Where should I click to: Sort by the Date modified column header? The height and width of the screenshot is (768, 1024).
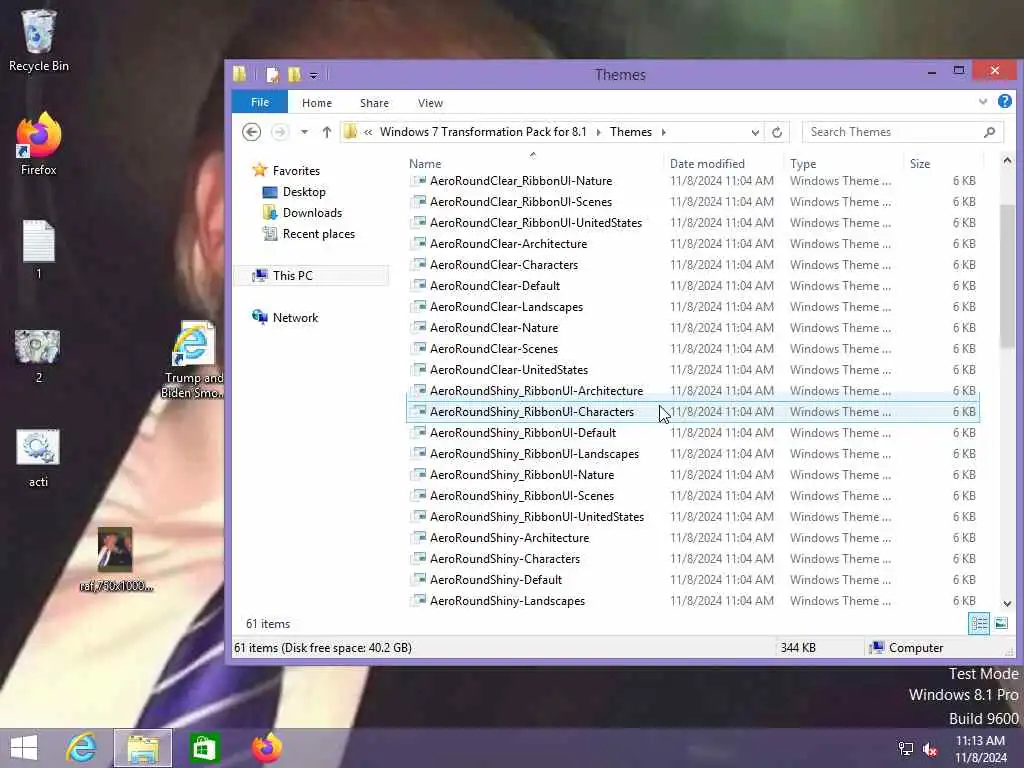coord(707,164)
